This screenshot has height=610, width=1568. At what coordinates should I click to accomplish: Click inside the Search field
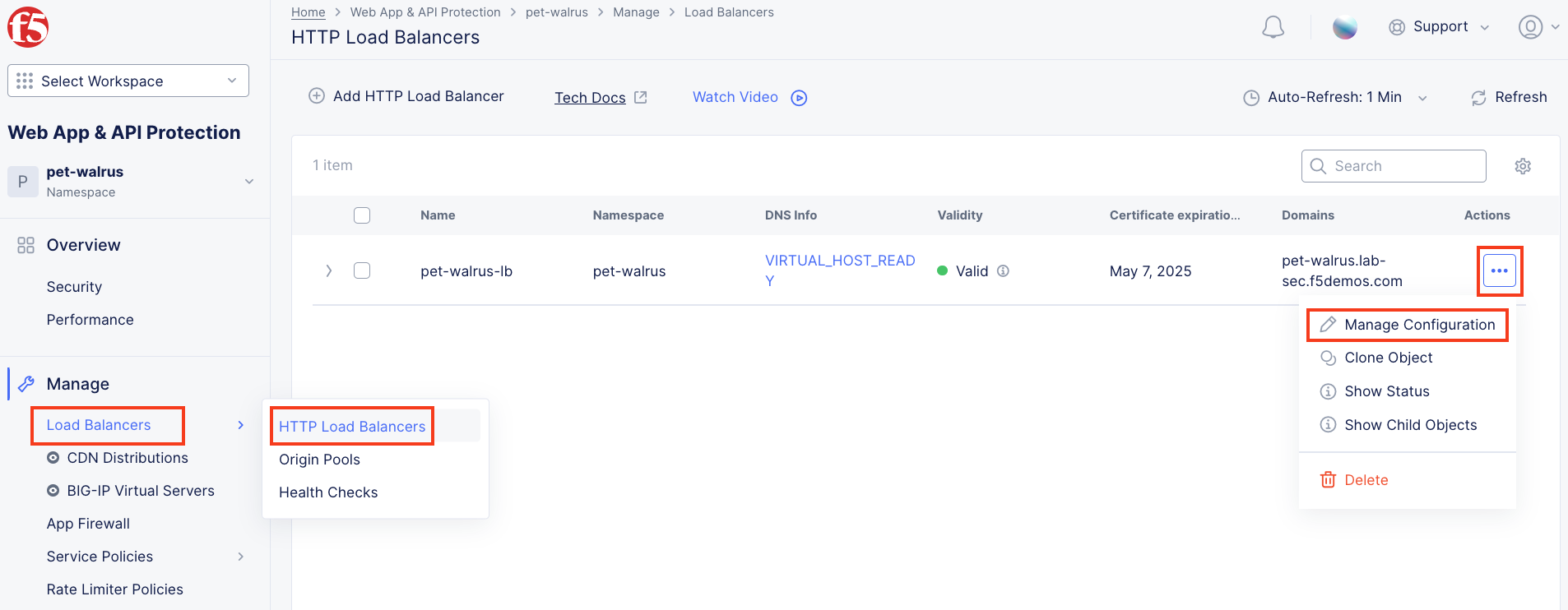1394,166
